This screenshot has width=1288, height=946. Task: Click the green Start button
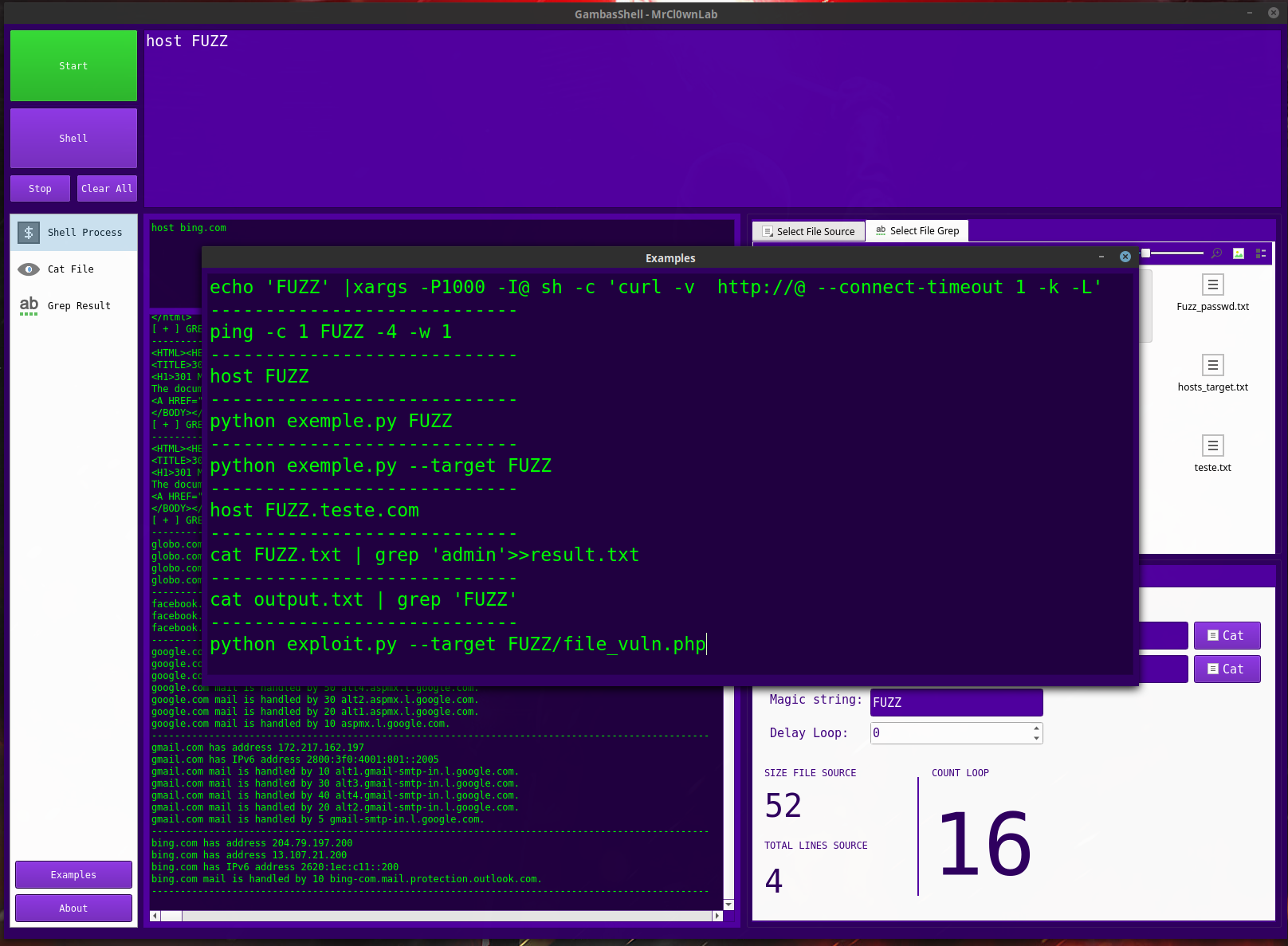[x=73, y=66]
